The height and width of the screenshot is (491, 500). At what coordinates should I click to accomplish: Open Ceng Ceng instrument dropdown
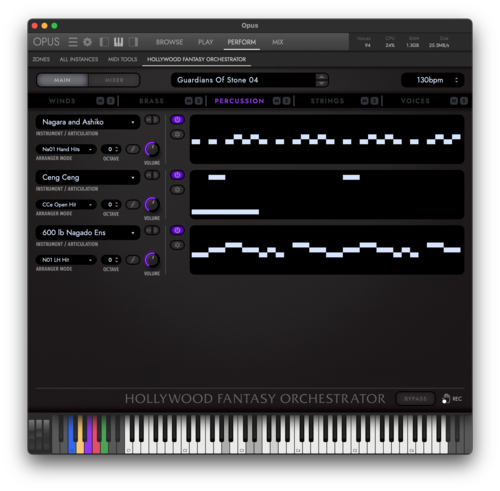(x=88, y=177)
